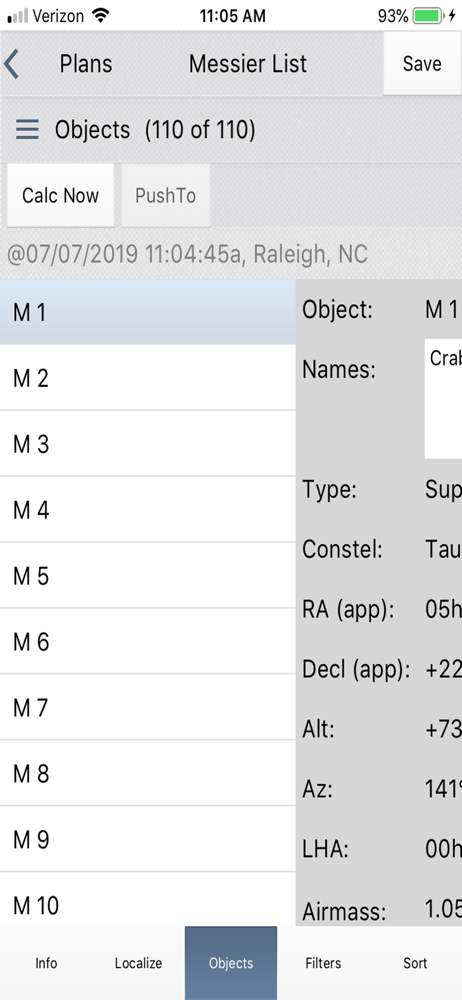Tap the Wi-Fi icon in status bar
This screenshot has height=1000, width=462.
(101, 16)
